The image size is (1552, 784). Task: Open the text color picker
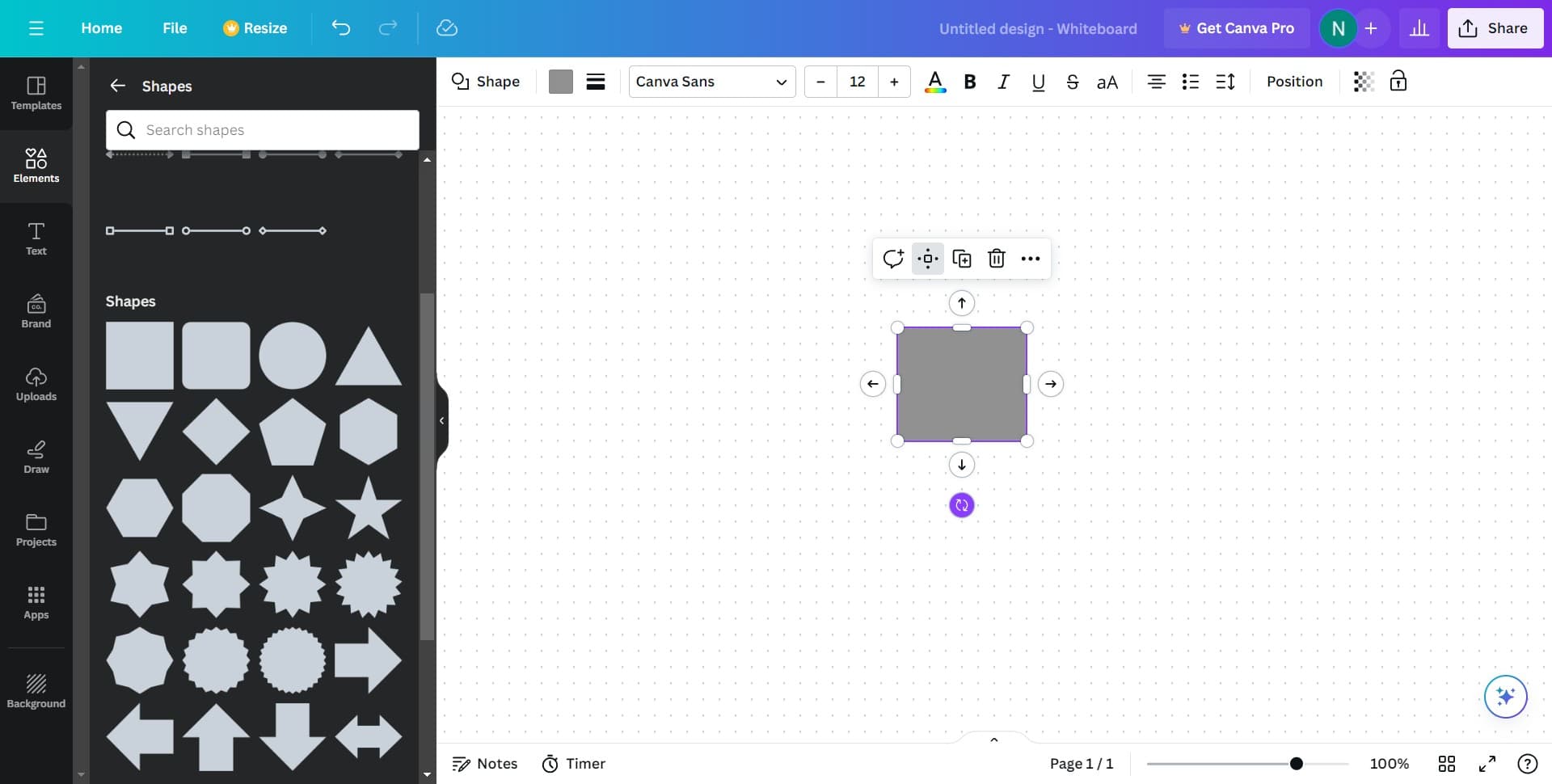point(935,82)
